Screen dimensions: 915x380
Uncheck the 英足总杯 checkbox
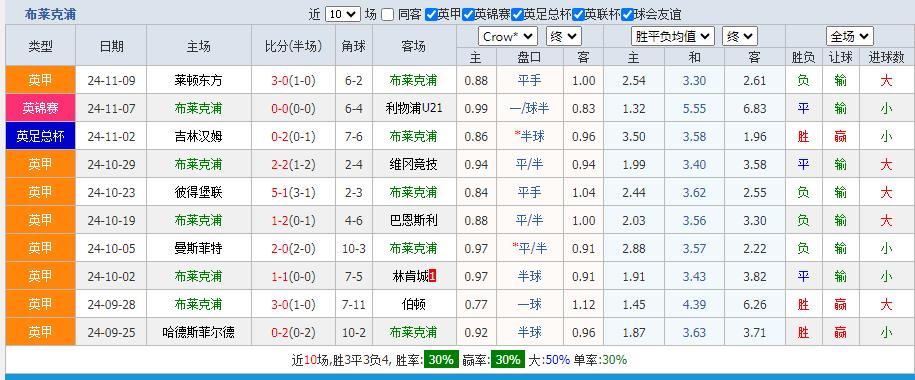(517, 15)
